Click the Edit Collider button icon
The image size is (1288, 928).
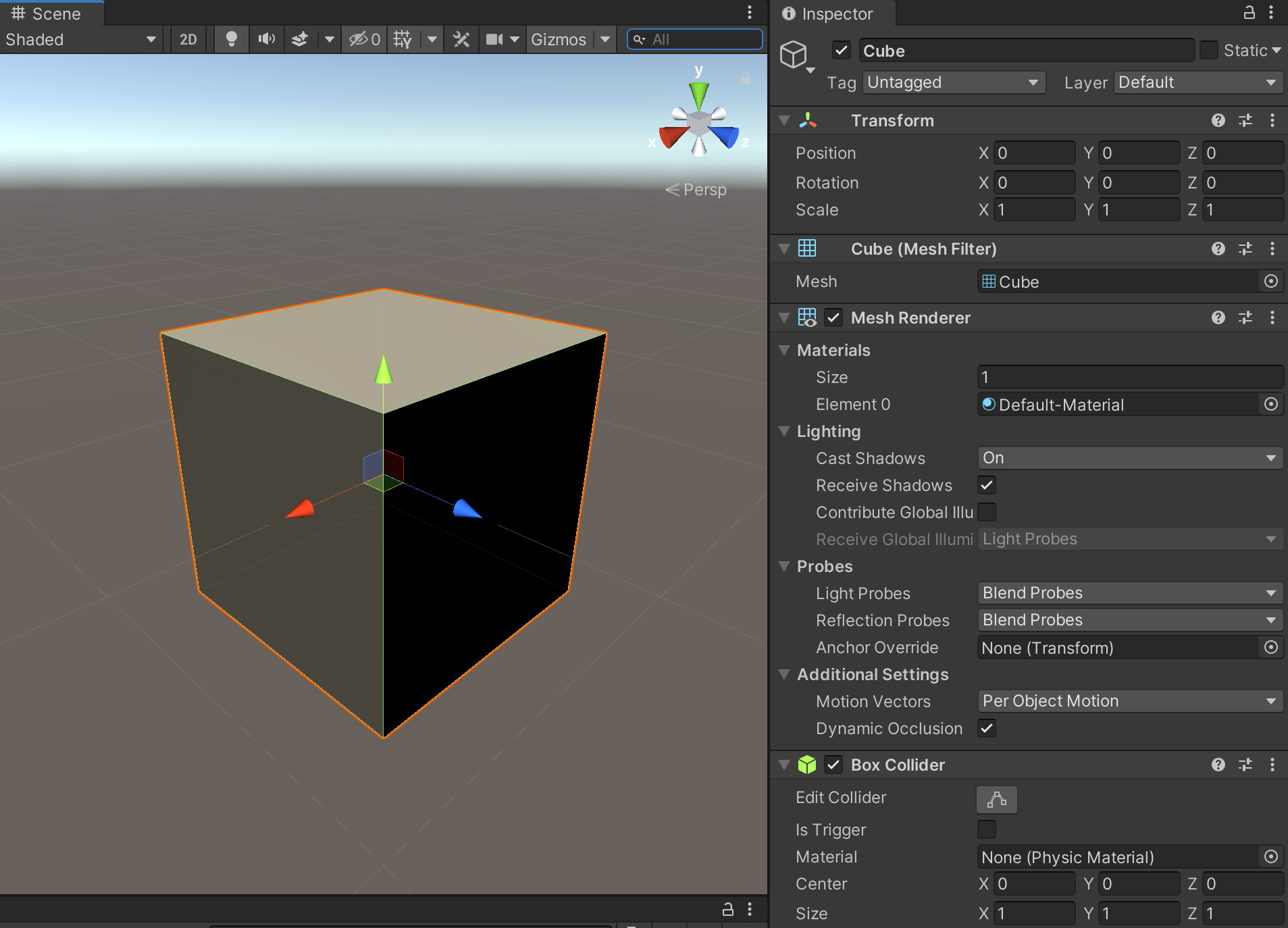[x=996, y=800]
